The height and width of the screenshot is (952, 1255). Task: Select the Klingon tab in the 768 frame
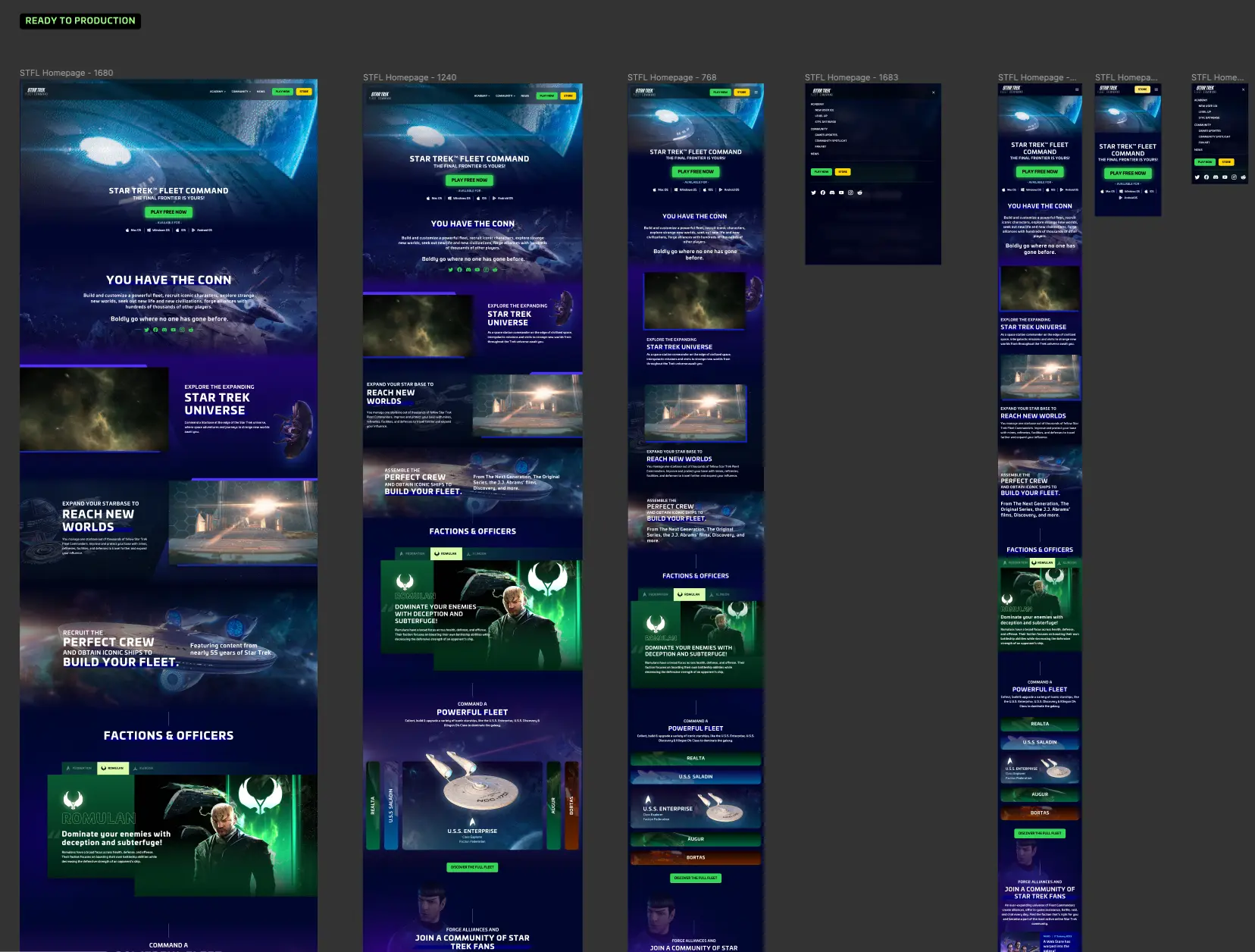point(720,594)
